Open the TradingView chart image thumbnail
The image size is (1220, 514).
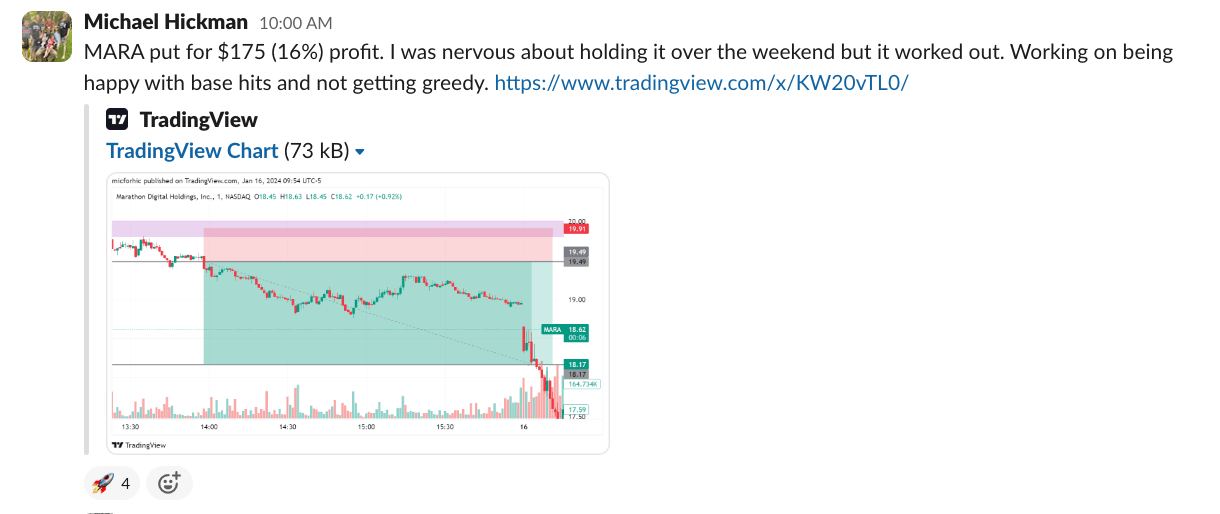coord(357,313)
